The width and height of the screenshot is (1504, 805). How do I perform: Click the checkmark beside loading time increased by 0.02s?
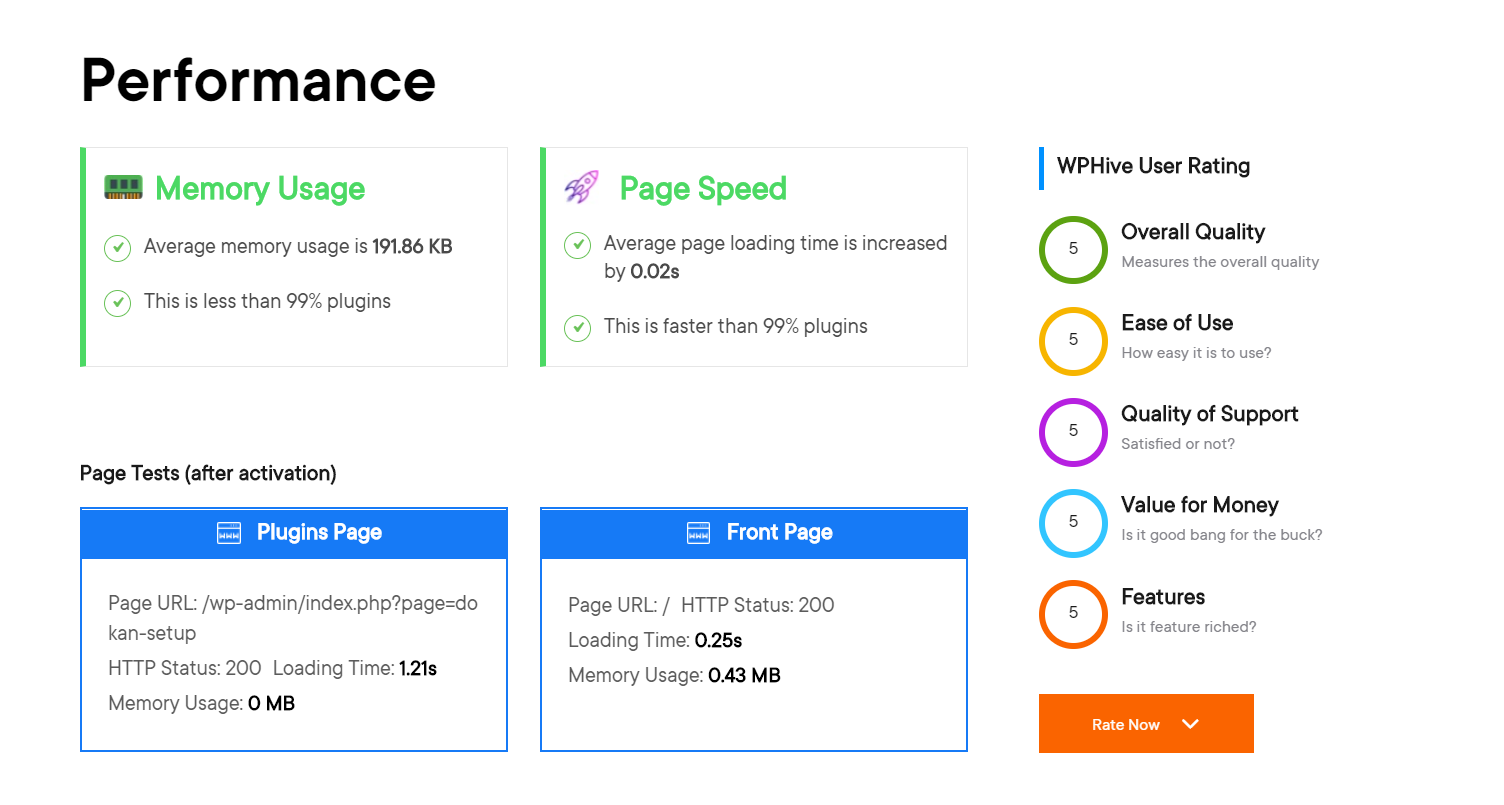[577, 244]
